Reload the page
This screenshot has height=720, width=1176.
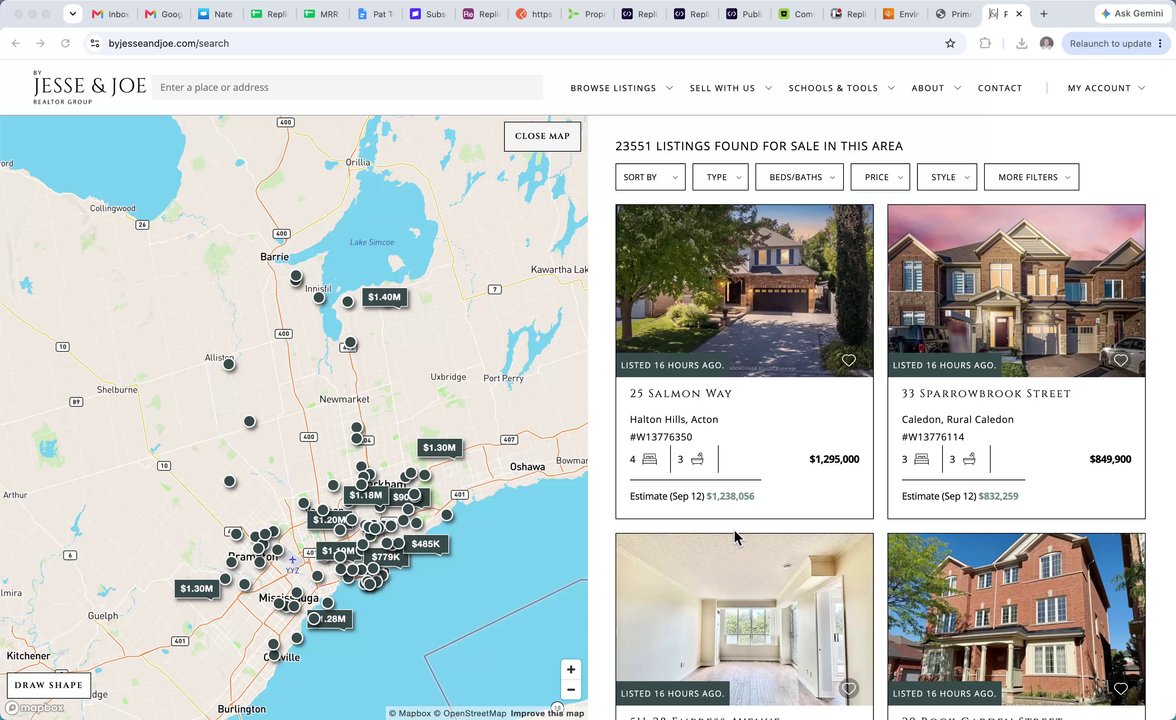click(65, 44)
